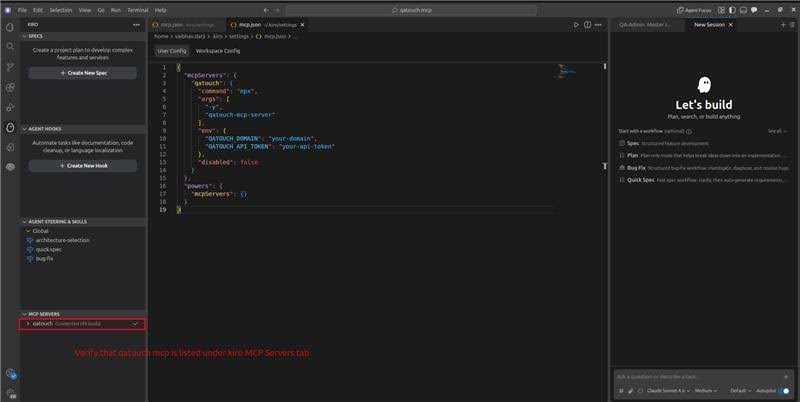Click the Split Editor icon
Viewport: 800px width, 402px height.
[587, 24]
